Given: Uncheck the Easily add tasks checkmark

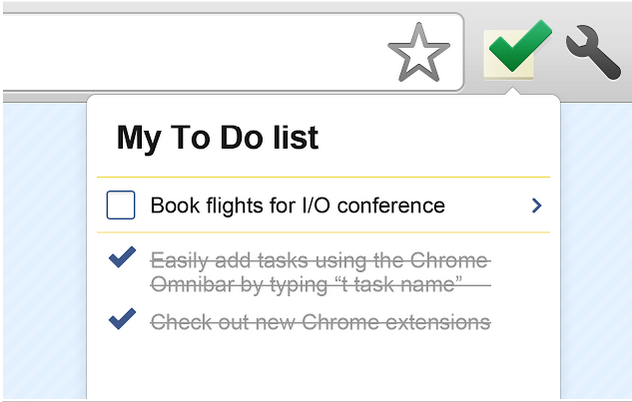Looking at the screenshot, I should (x=121, y=260).
